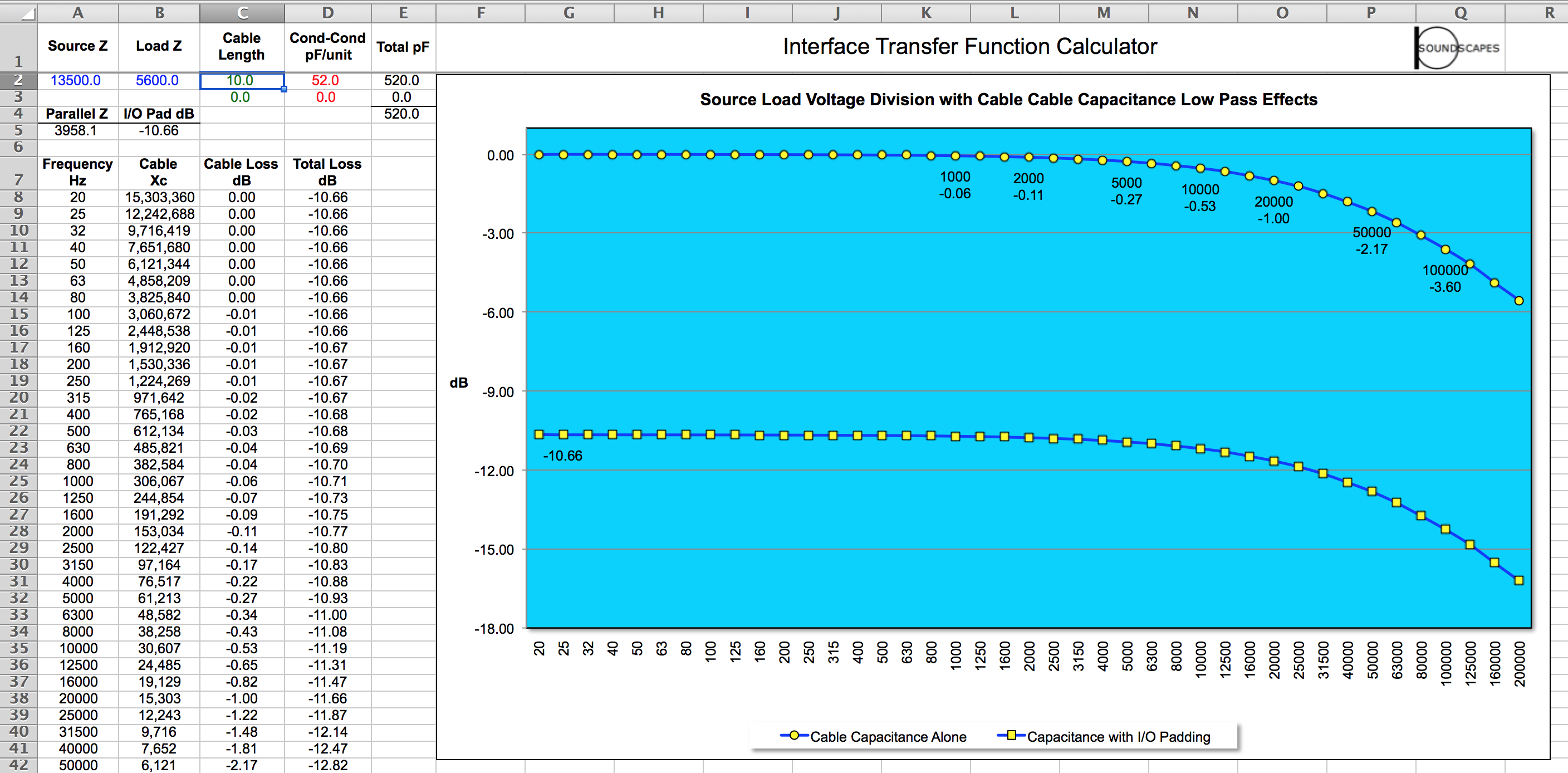Click the Parallel Z value 3958.1

[x=78, y=131]
